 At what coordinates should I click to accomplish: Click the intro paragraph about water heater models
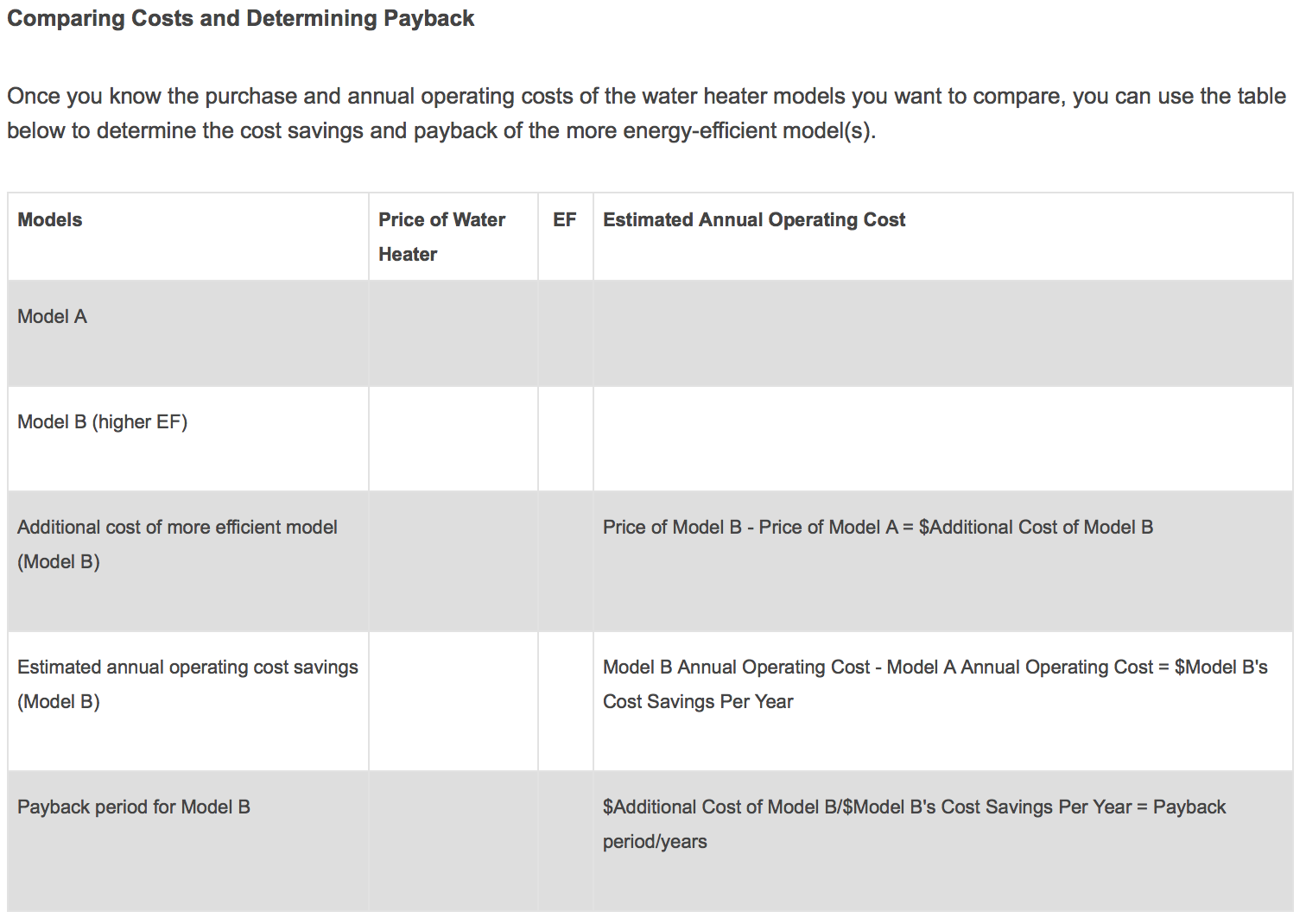pos(646,113)
